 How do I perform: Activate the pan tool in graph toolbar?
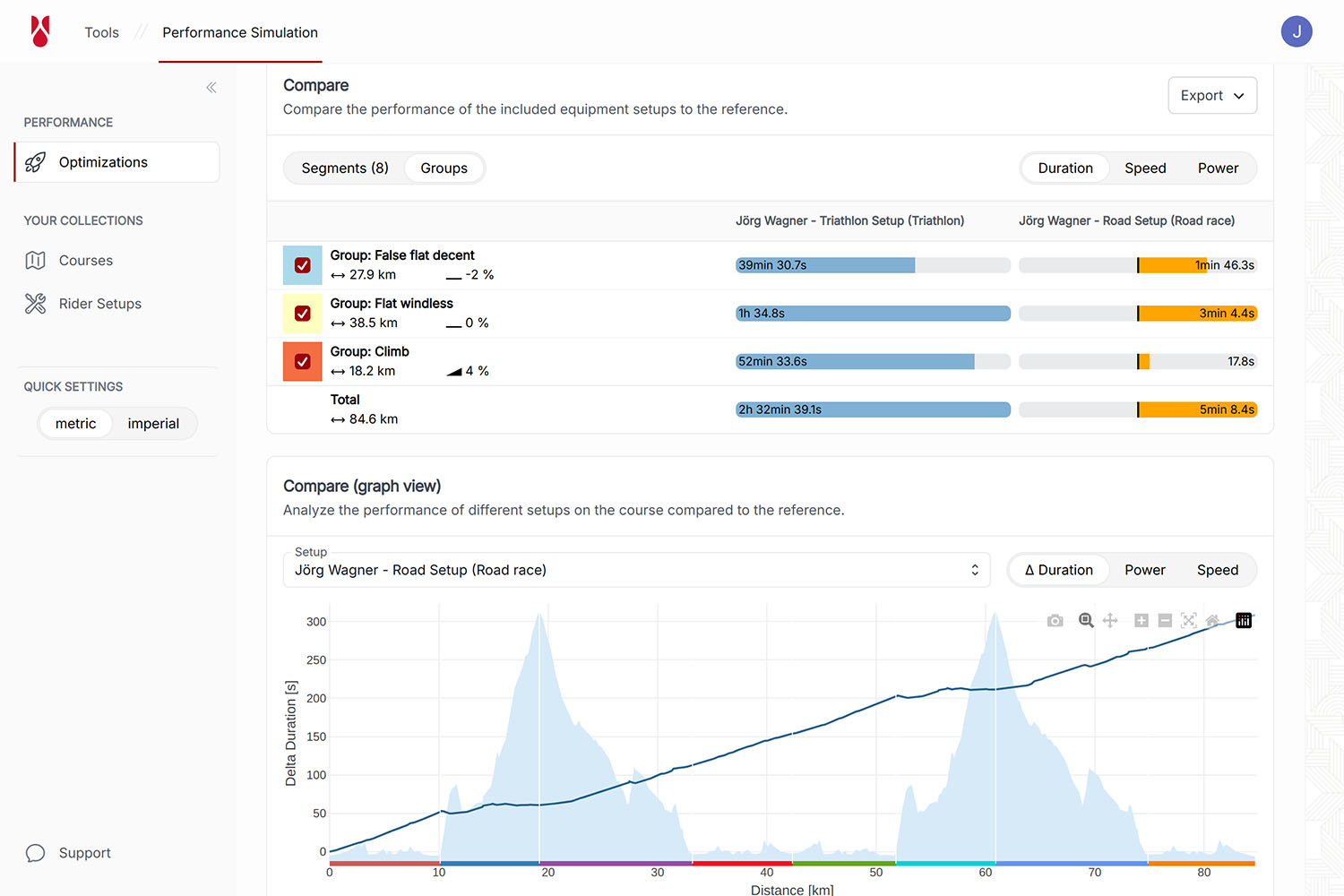click(1110, 621)
